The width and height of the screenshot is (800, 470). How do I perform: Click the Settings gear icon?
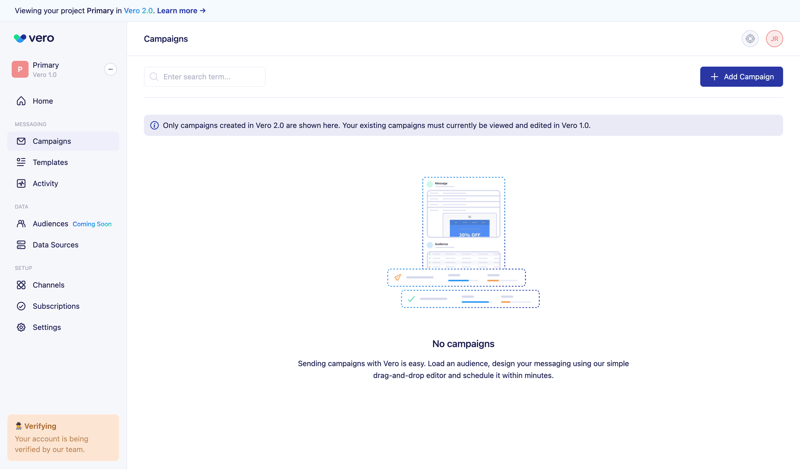point(21,327)
